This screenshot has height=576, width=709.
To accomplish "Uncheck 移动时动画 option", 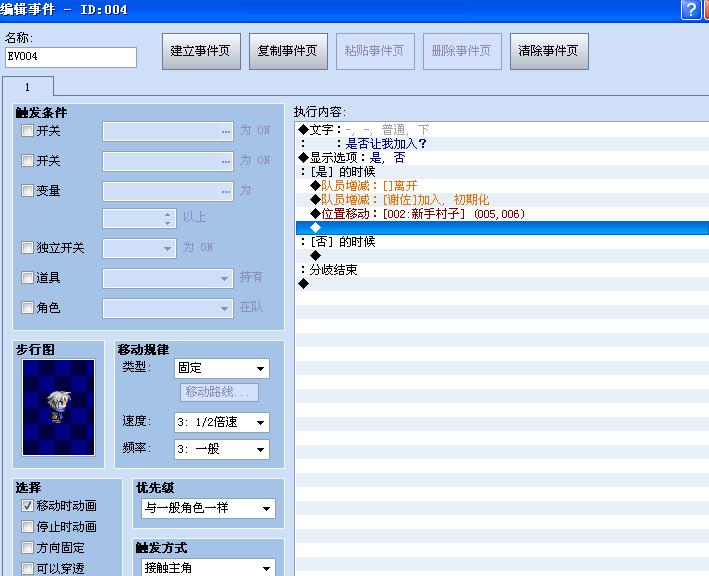I will [x=28, y=505].
